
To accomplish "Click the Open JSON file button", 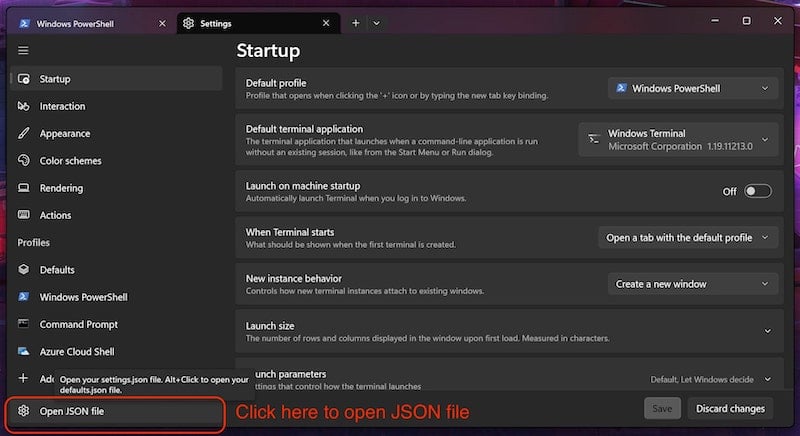I will [115, 411].
